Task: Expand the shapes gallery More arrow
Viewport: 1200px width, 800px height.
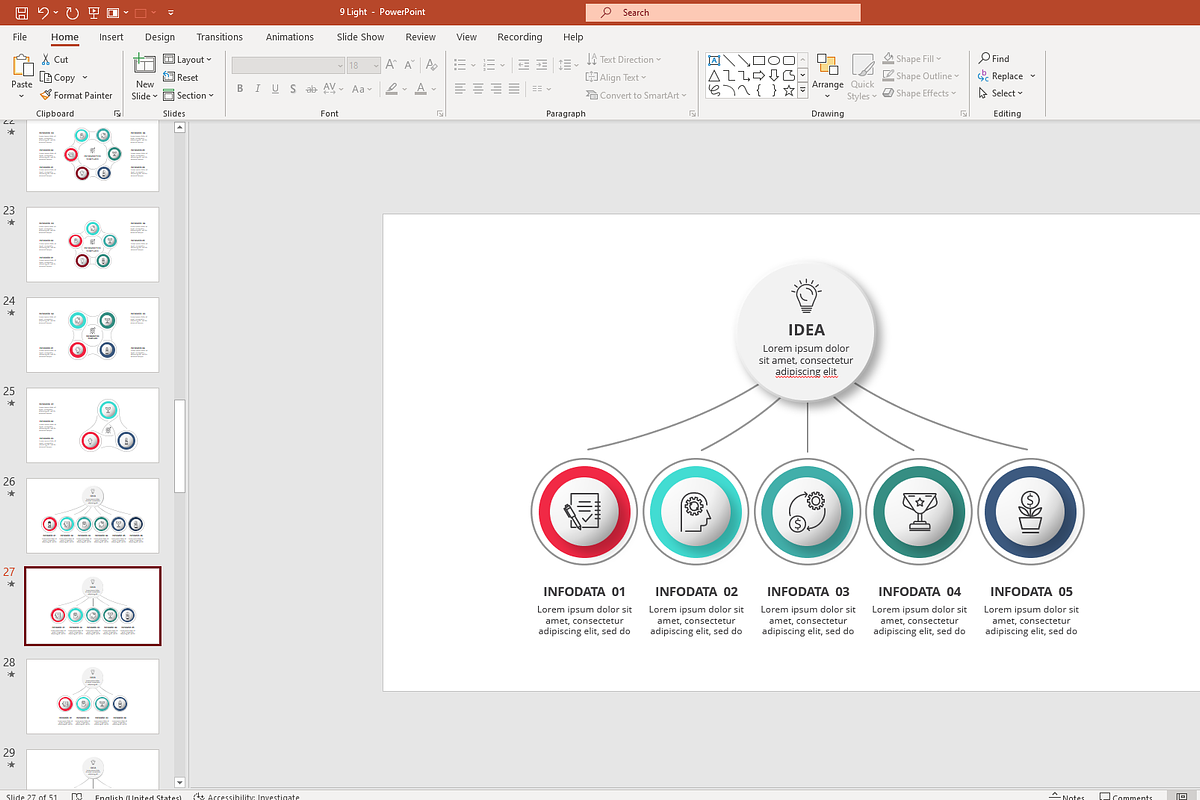Action: click(803, 90)
